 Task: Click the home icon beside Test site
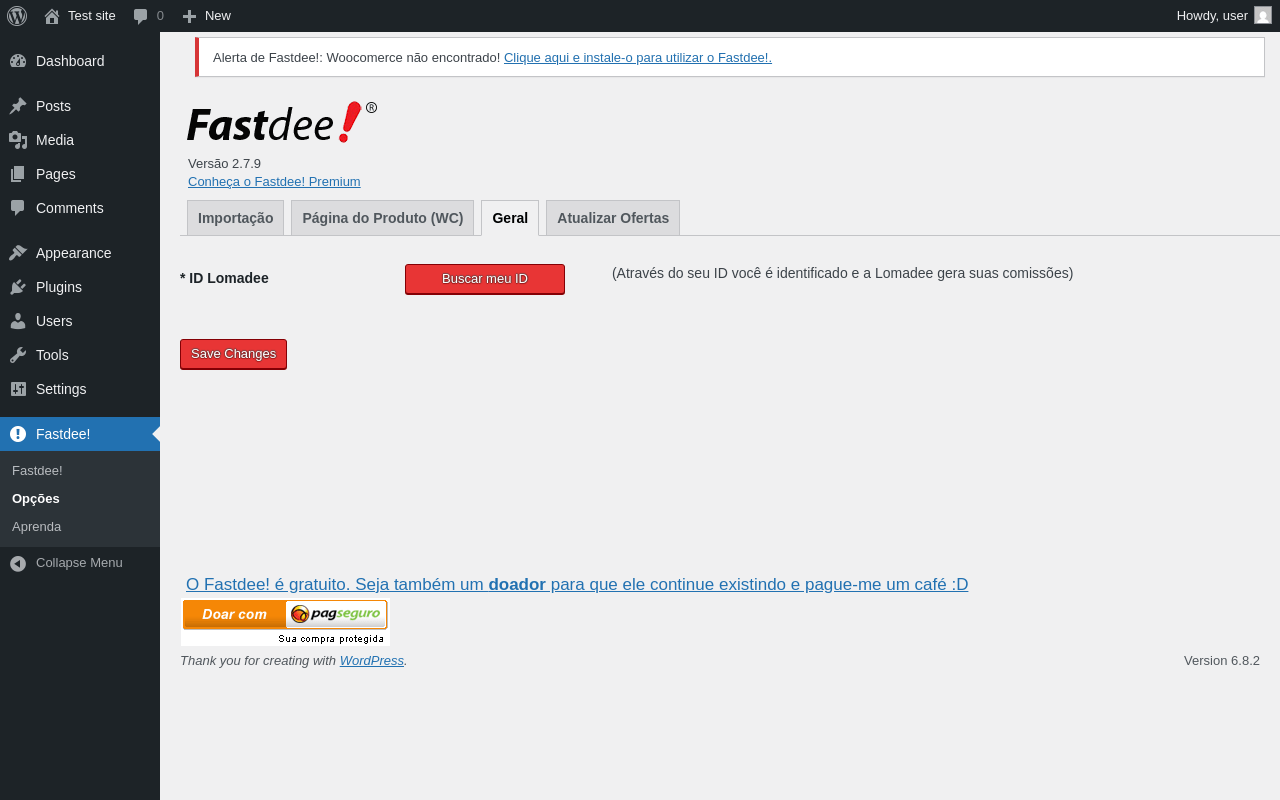click(x=52, y=16)
